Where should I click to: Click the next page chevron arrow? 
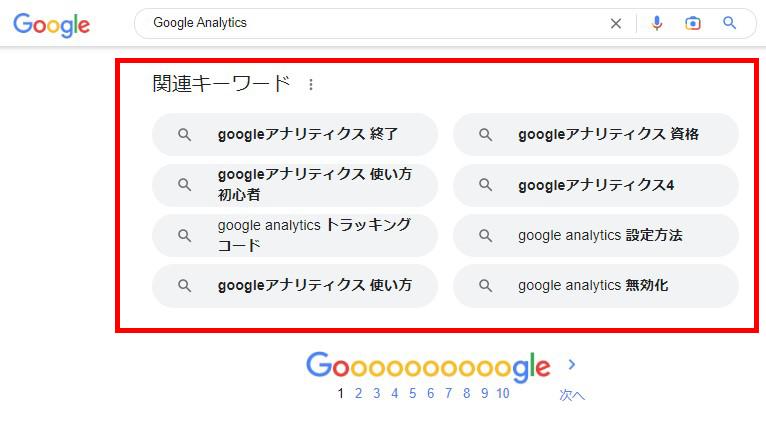(572, 365)
